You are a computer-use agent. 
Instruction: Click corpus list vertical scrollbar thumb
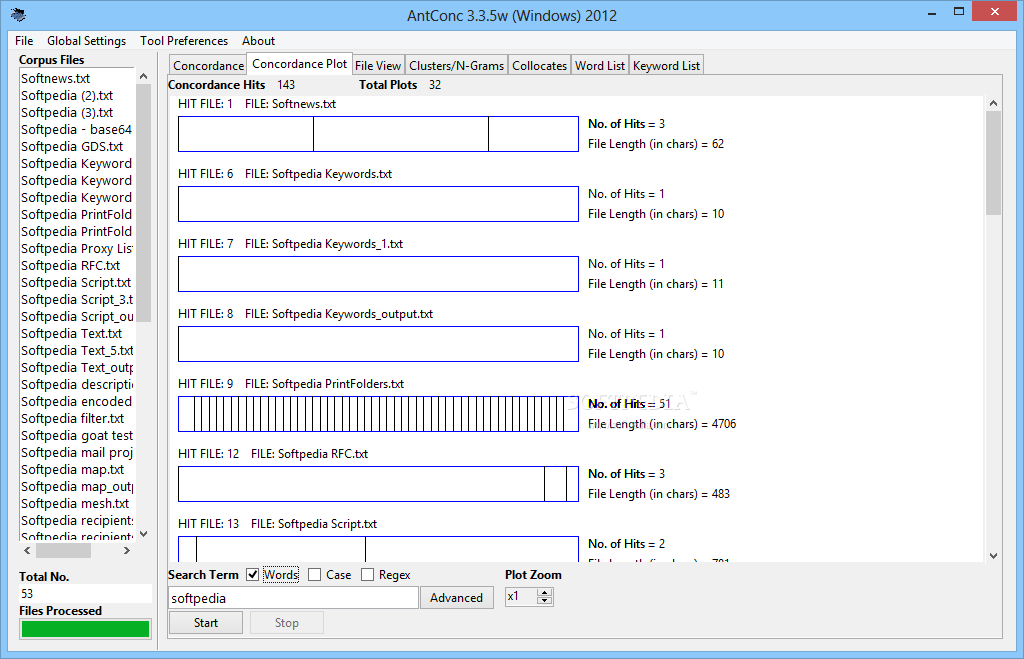pos(144,202)
